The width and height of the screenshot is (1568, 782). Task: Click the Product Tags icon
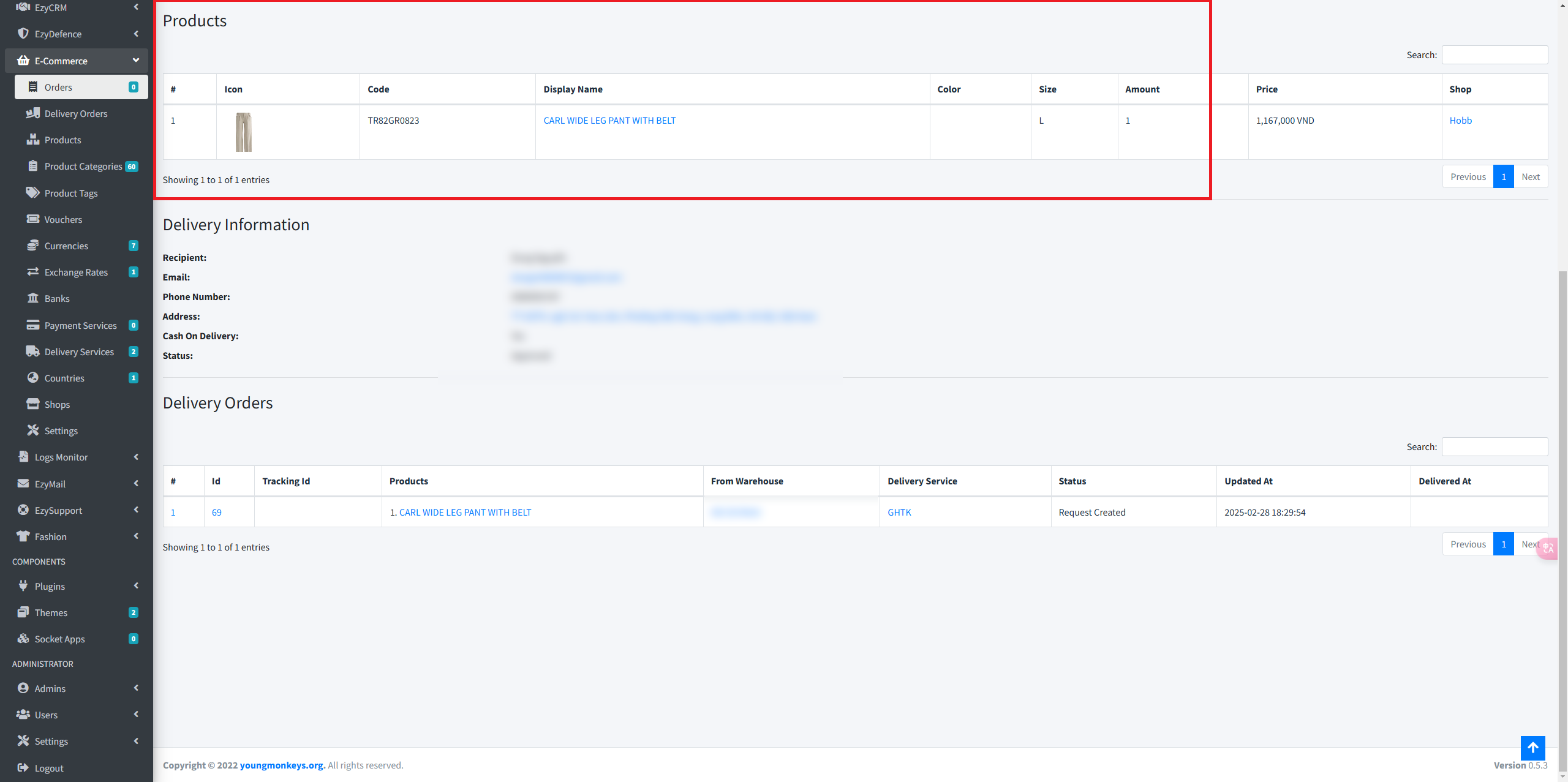coord(33,192)
